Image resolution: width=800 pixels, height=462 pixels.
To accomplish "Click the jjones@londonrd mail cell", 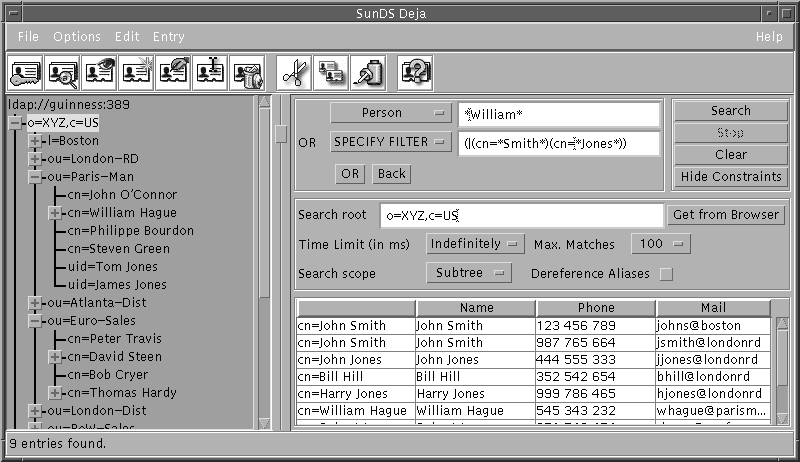I will (713, 360).
